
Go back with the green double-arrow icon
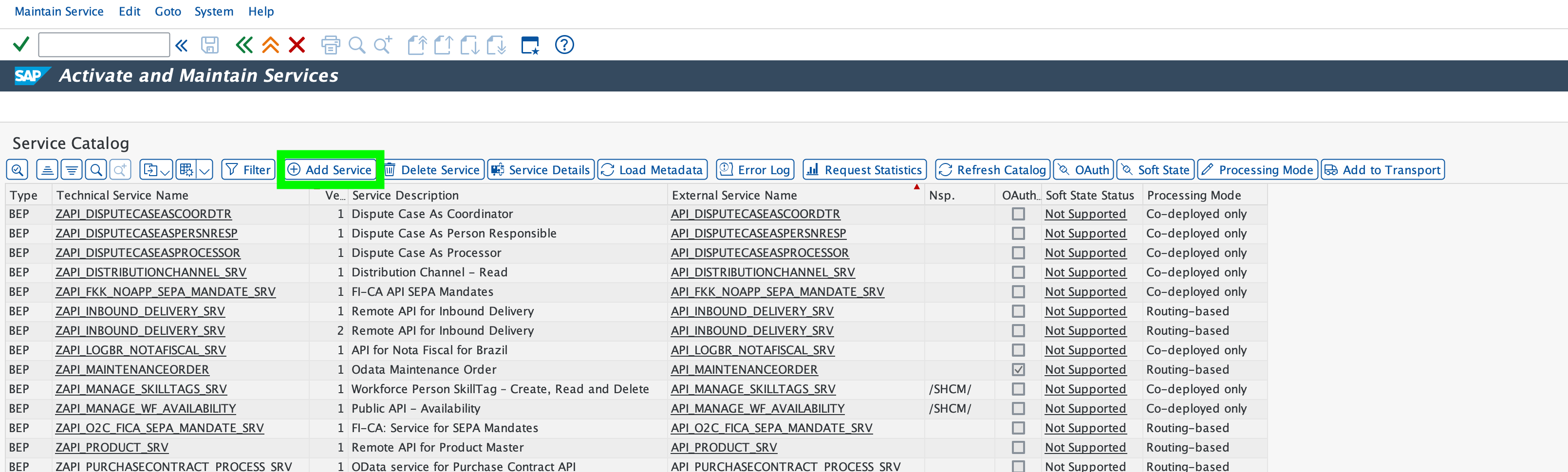244,45
